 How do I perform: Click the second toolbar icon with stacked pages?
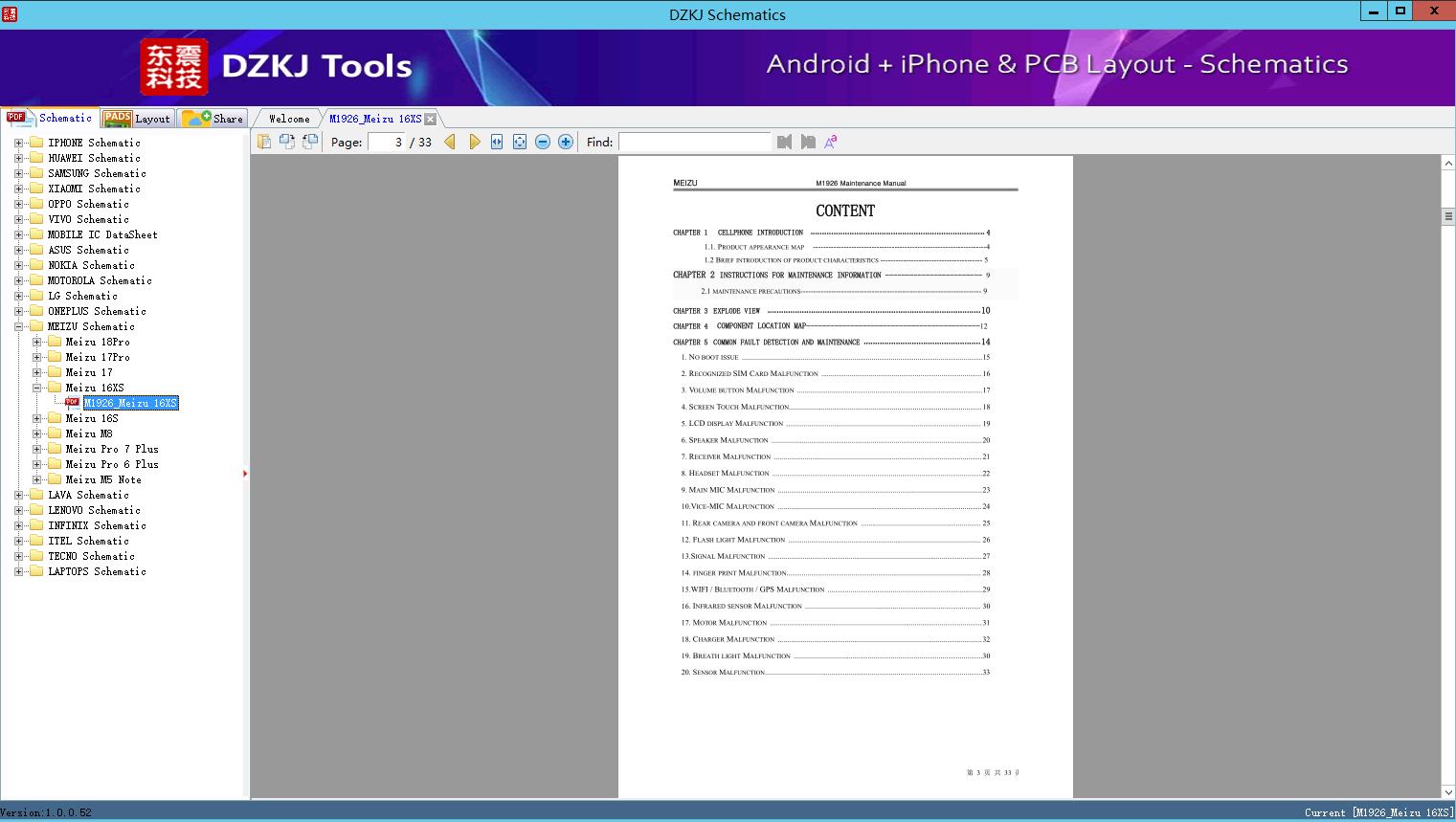(287, 142)
